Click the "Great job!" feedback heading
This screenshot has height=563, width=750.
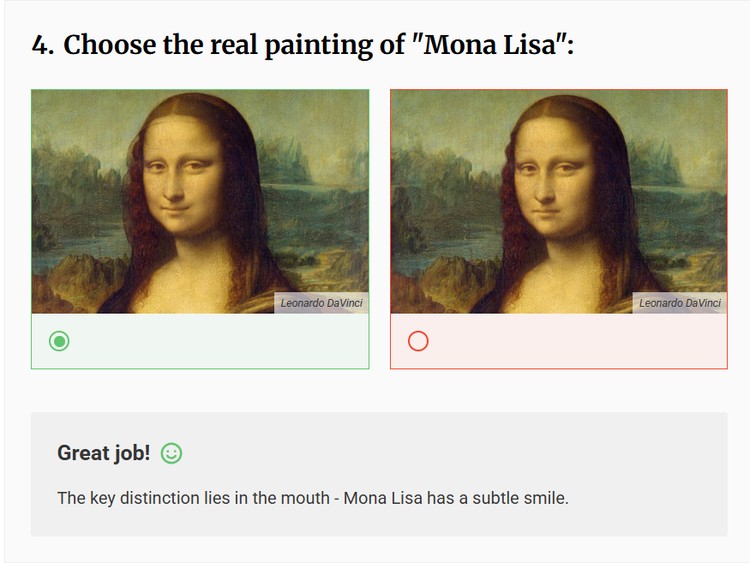tap(104, 453)
